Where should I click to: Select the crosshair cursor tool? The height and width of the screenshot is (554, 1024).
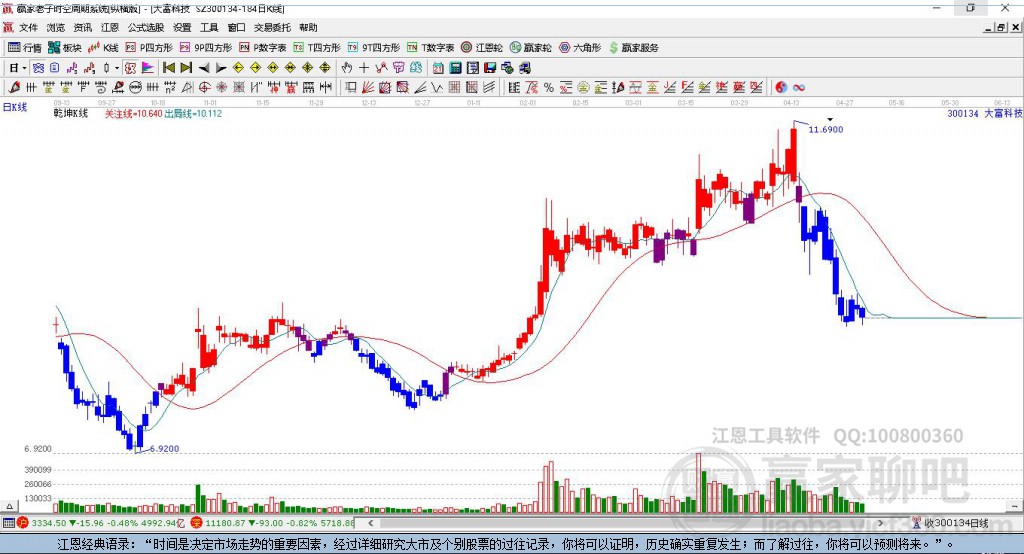[x=364, y=68]
